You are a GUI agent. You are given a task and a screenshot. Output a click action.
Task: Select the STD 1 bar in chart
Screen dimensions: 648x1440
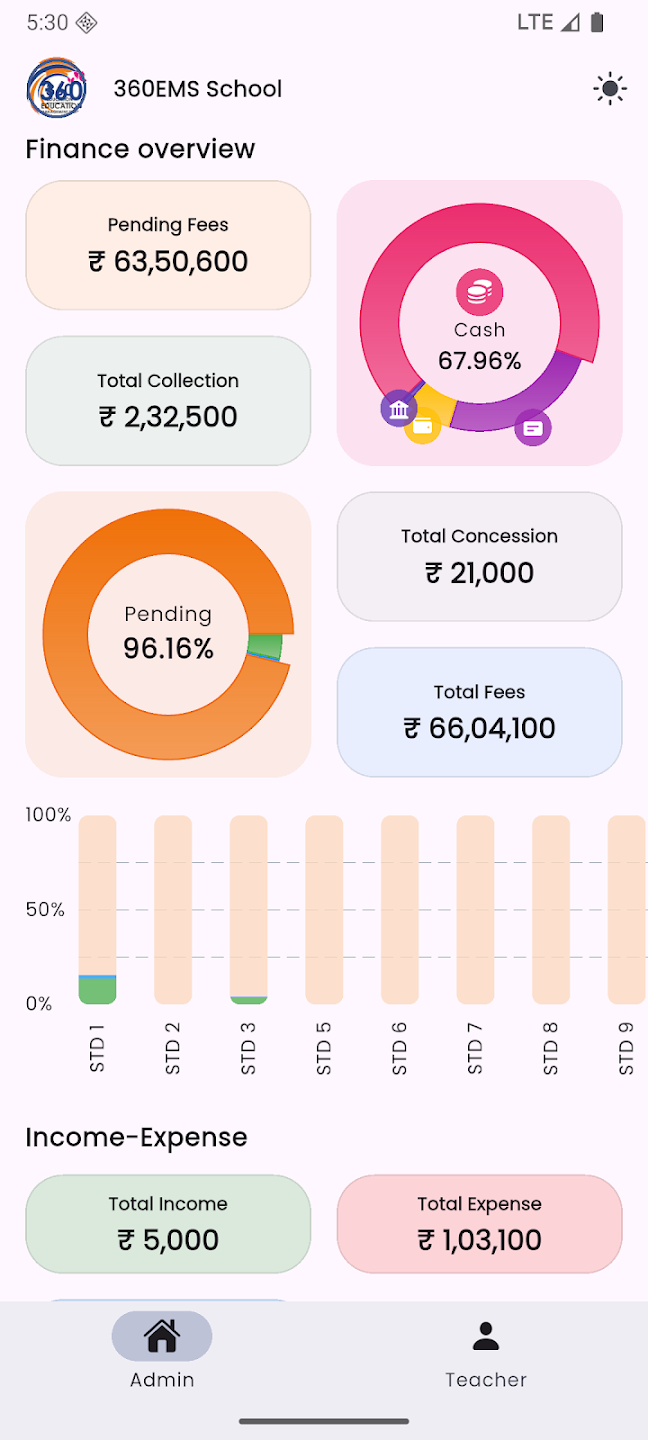click(98, 910)
